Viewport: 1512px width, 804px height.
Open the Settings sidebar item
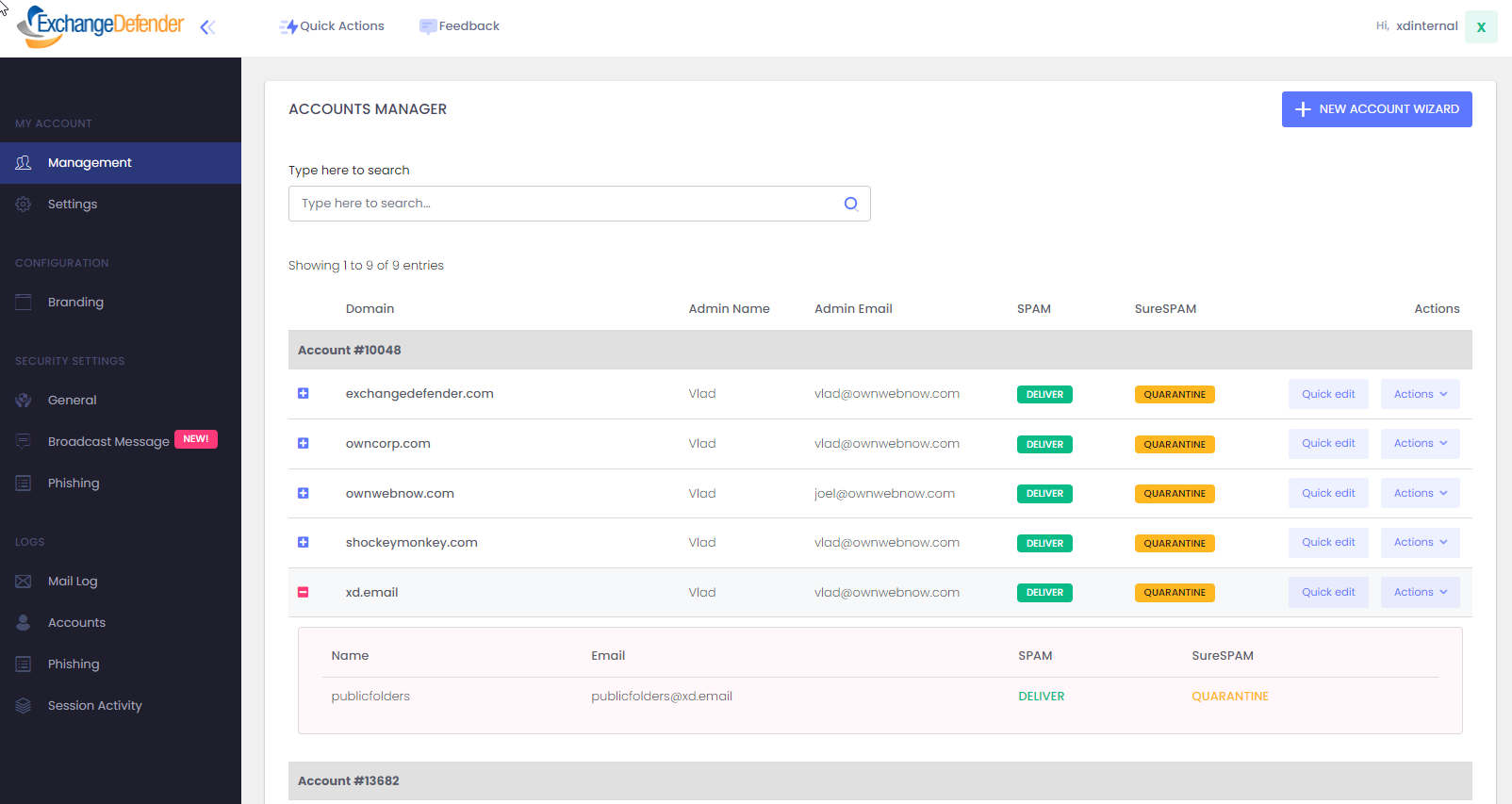pyautogui.click(x=73, y=205)
